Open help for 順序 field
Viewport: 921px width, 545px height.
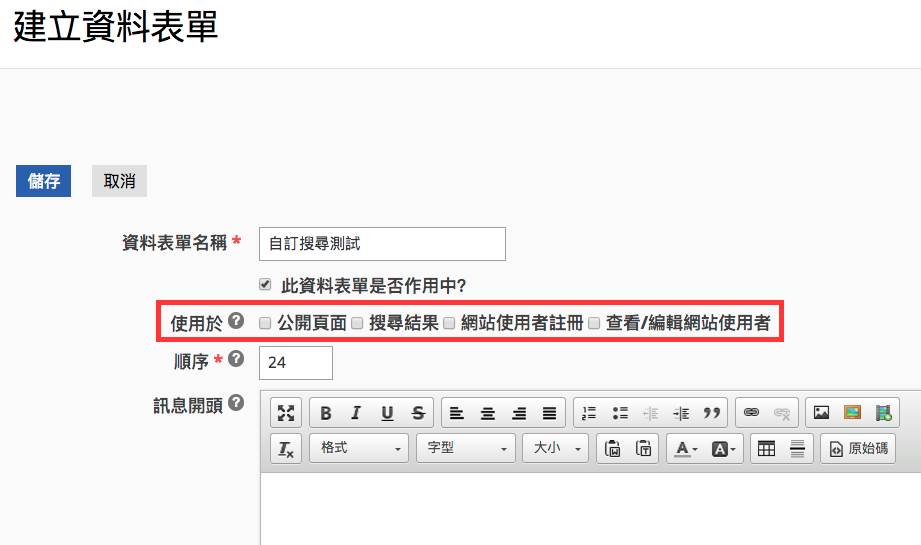point(236,359)
